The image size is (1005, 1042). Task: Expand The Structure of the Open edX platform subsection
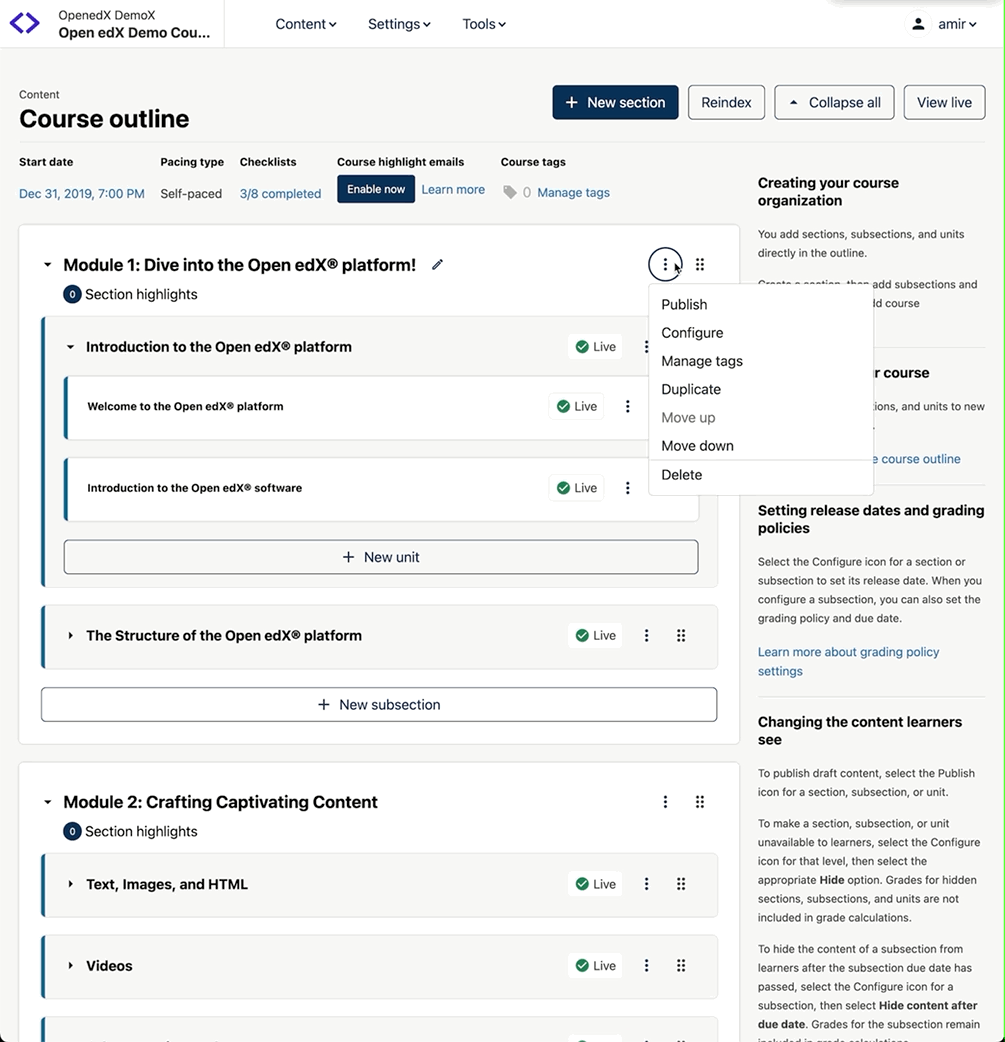(70, 636)
